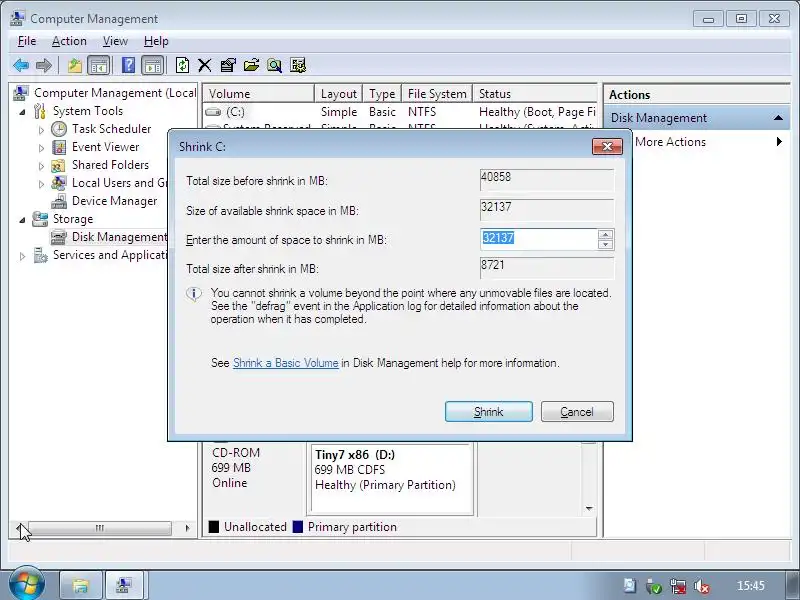Toggle the Show/Hide Action Pane icon

click(x=153, y=65)
